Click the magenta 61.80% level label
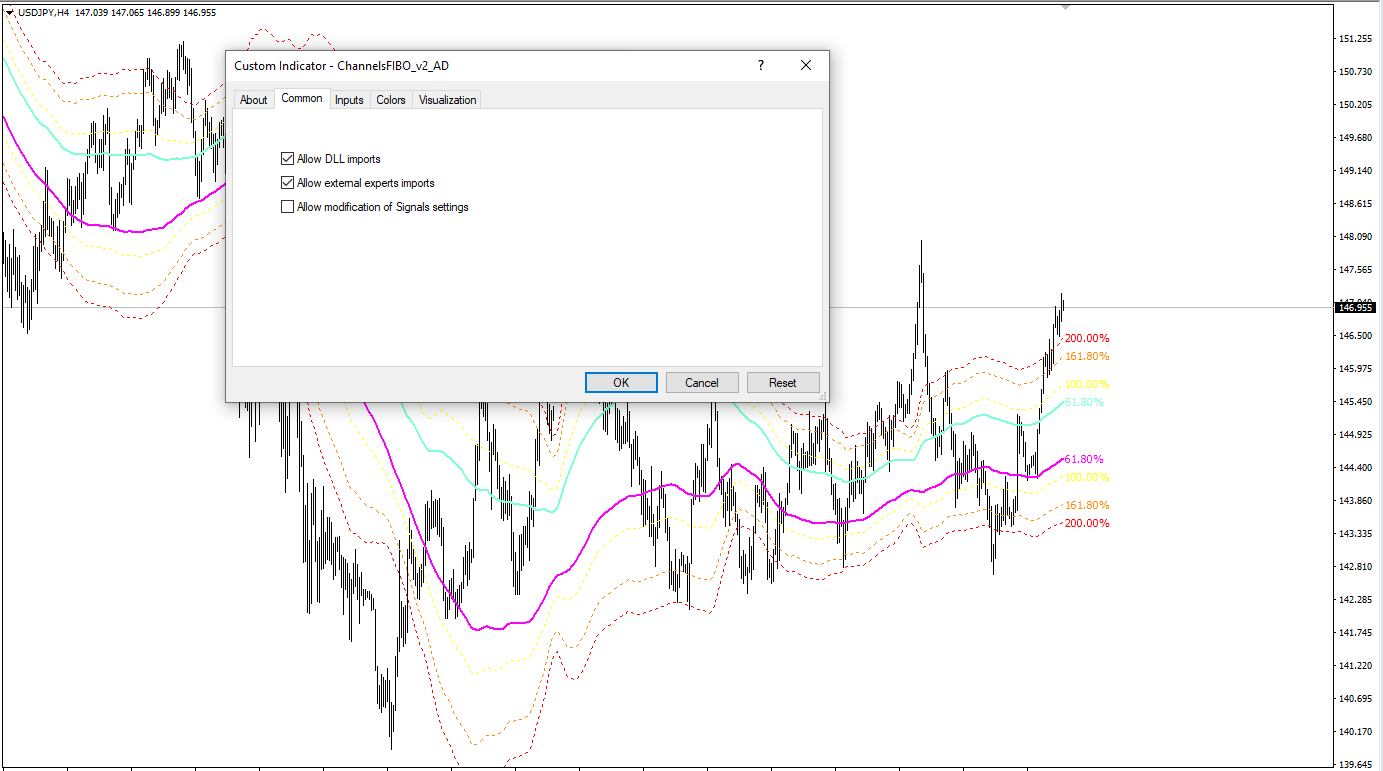The image size is (1383, 771). click(1084, 459)
